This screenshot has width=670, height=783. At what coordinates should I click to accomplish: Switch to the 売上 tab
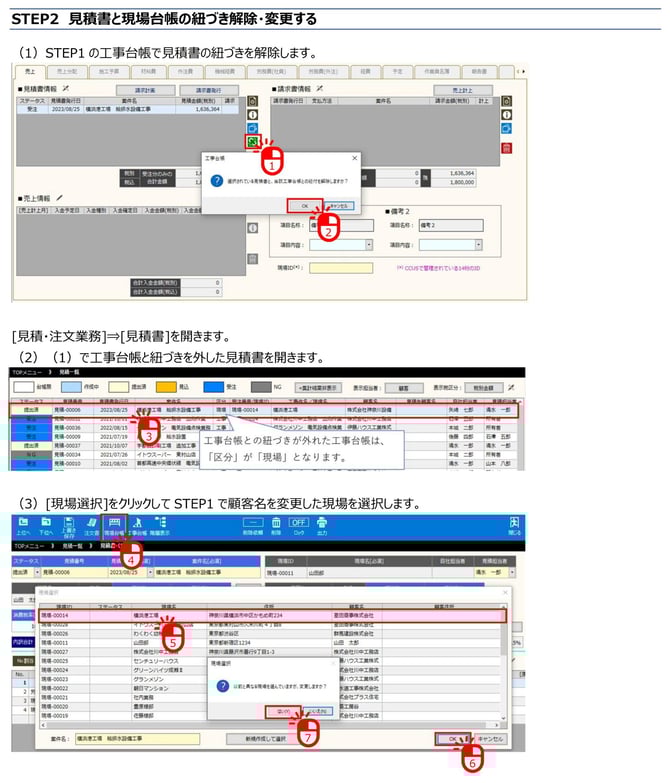coord(31,72)
